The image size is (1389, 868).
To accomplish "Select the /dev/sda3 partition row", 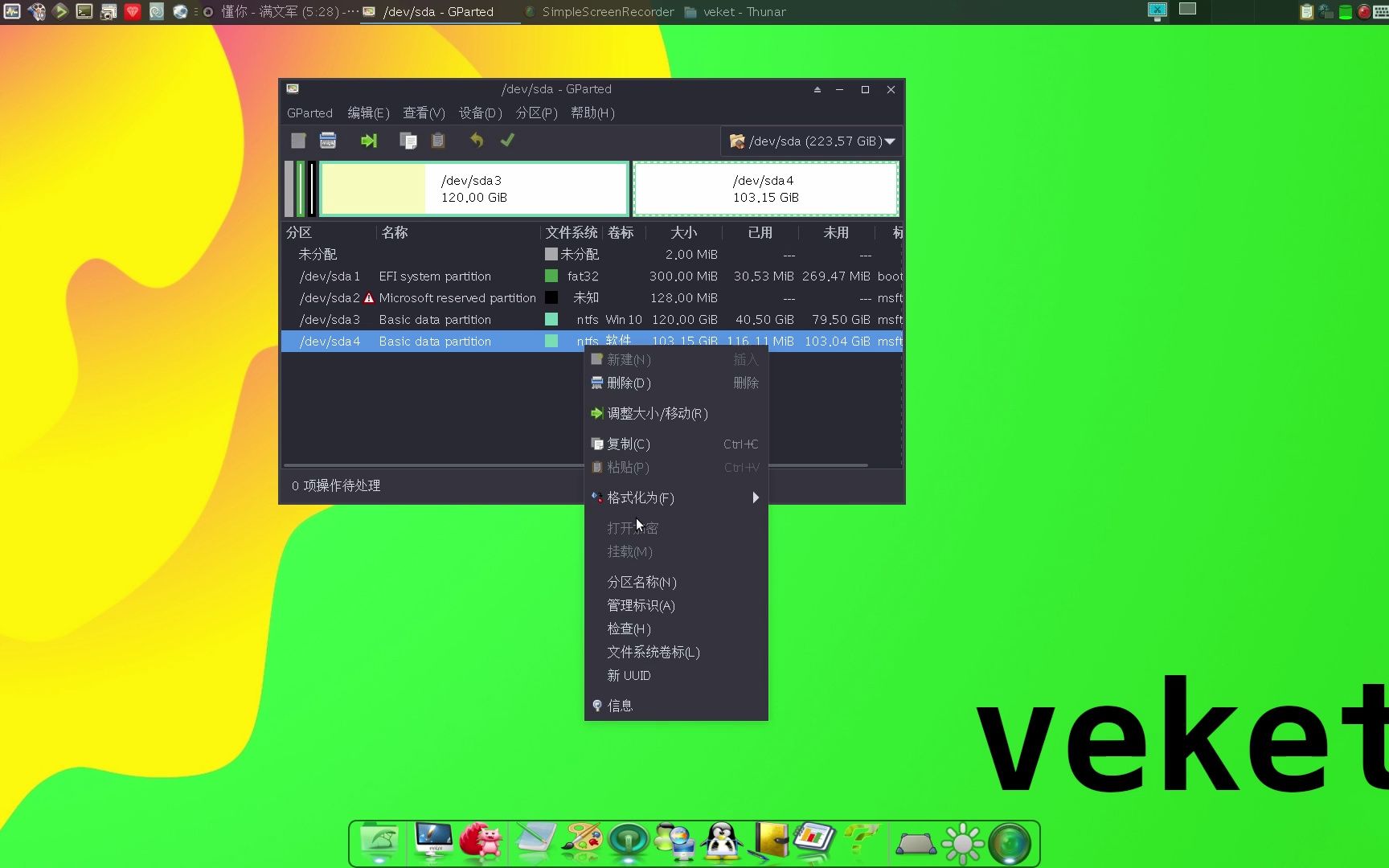I will point(402,319).
